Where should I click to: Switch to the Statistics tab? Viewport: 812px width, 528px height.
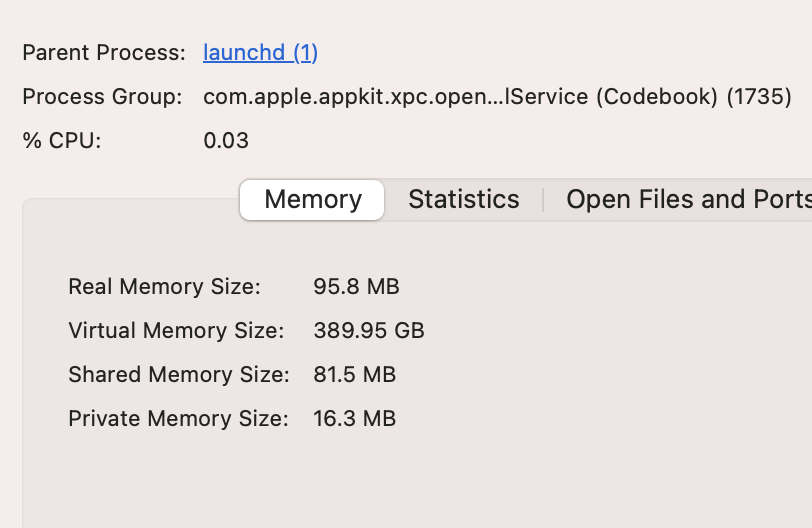[x=464, y=200]
